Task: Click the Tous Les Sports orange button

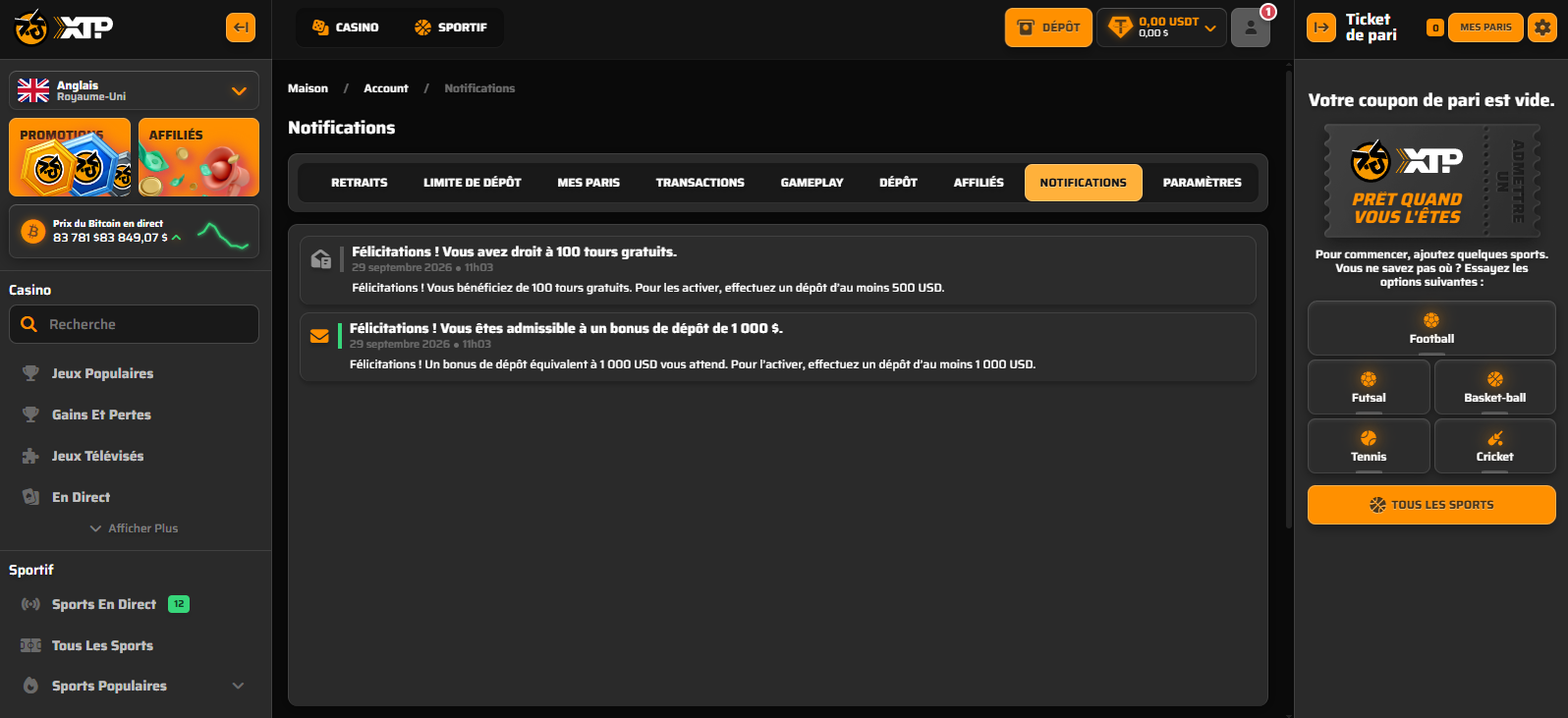Action: pyautogui.click(x=1431, y=505)
